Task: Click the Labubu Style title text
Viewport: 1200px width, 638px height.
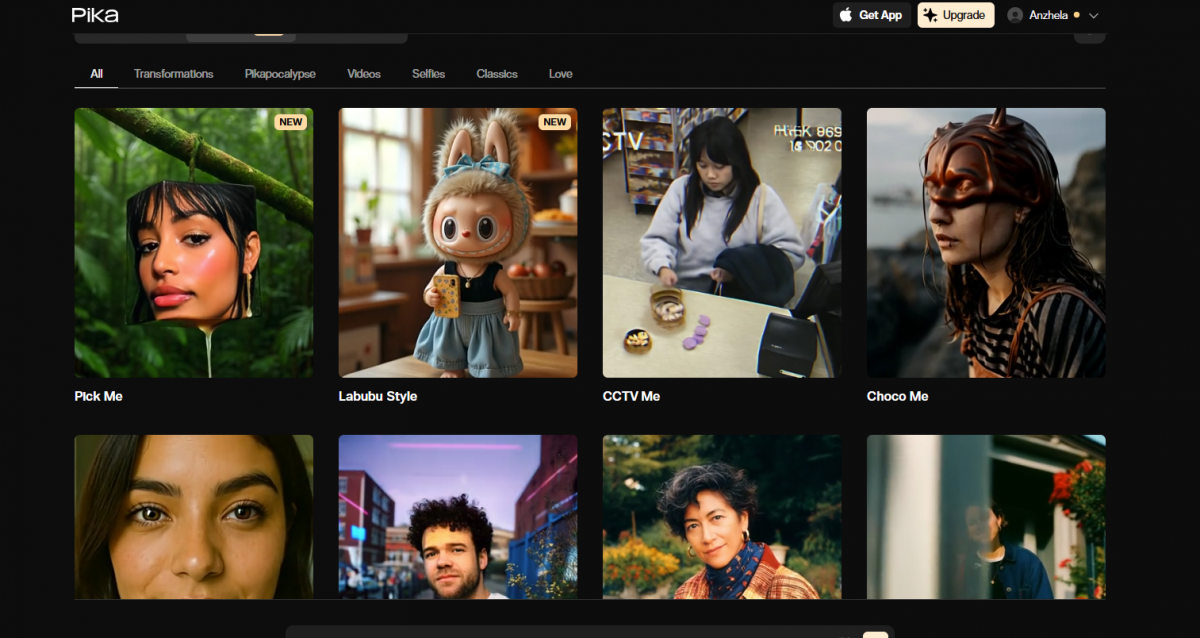Action: pos(378,396)
